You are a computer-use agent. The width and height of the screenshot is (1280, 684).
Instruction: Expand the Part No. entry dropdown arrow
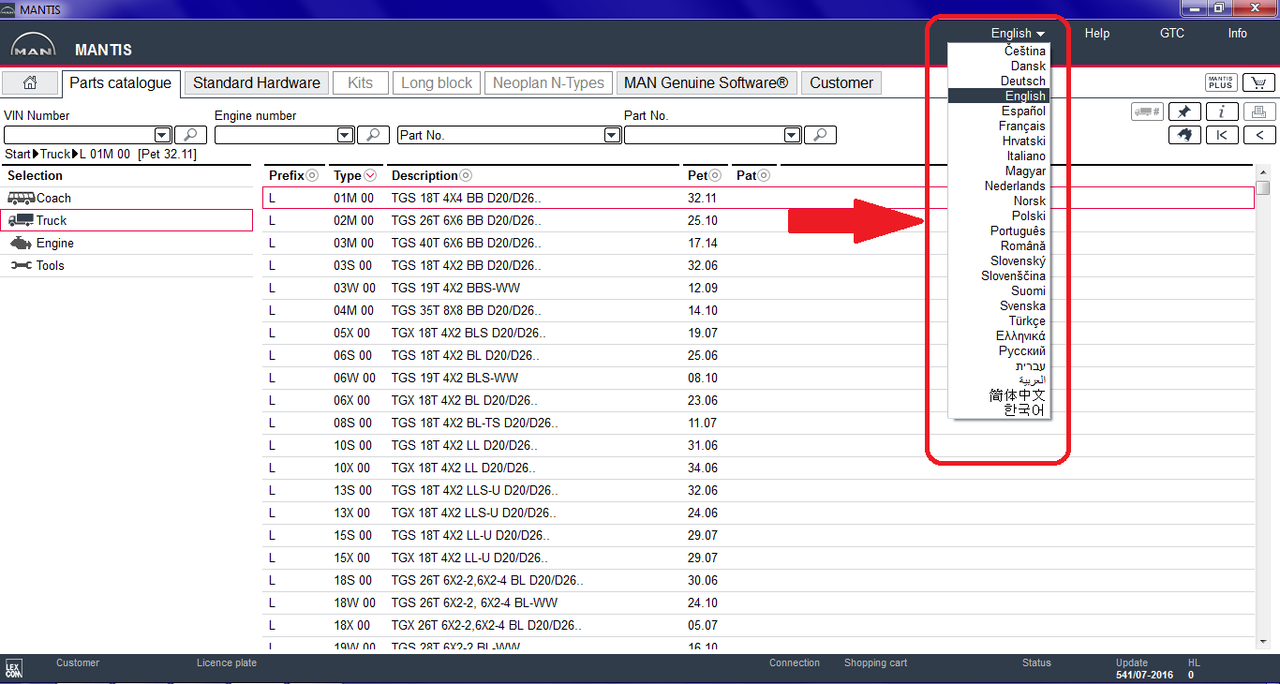pyautogui.click(x=792, y=135)
